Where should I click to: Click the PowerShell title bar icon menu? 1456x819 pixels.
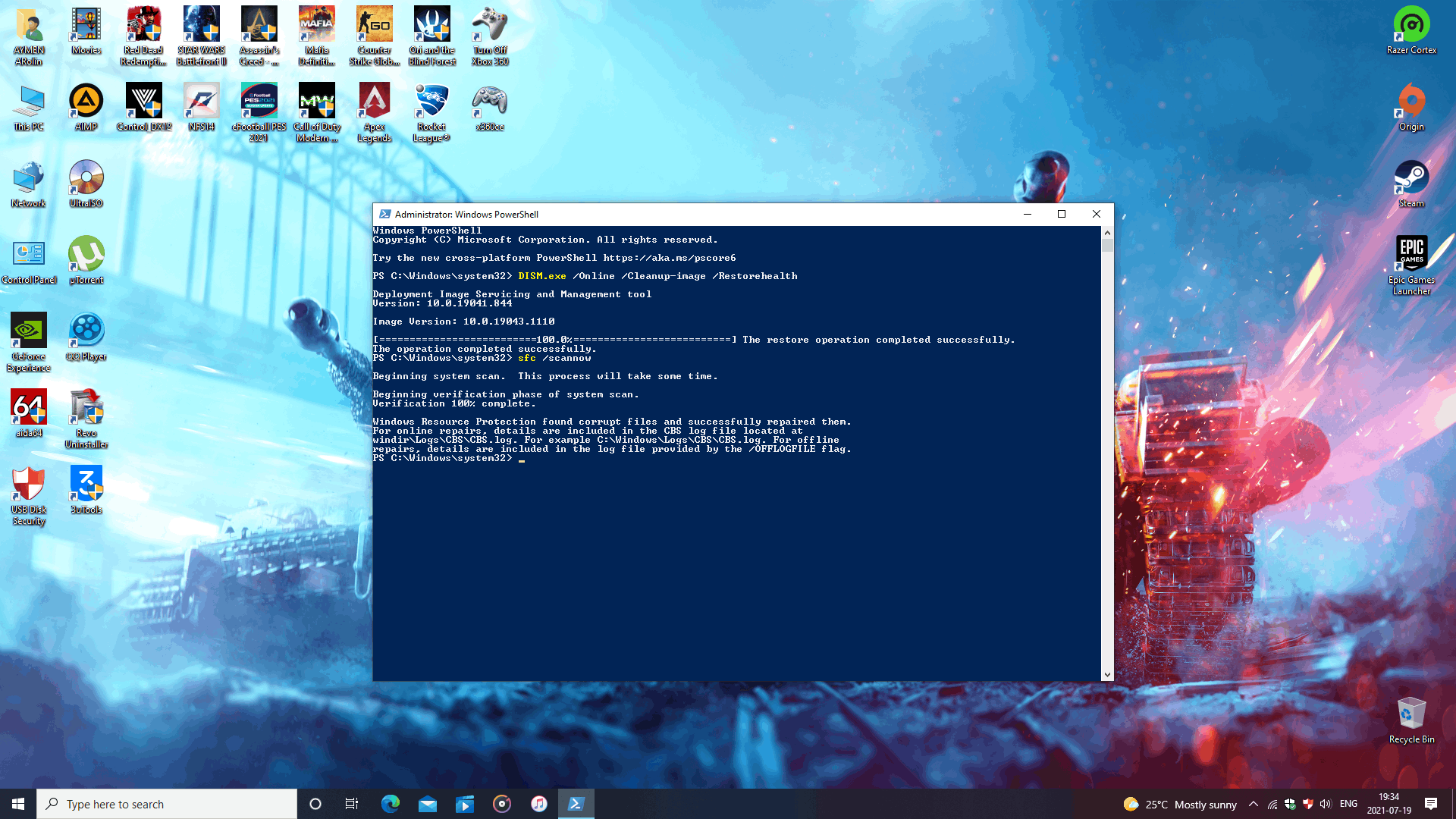[384, 215]
